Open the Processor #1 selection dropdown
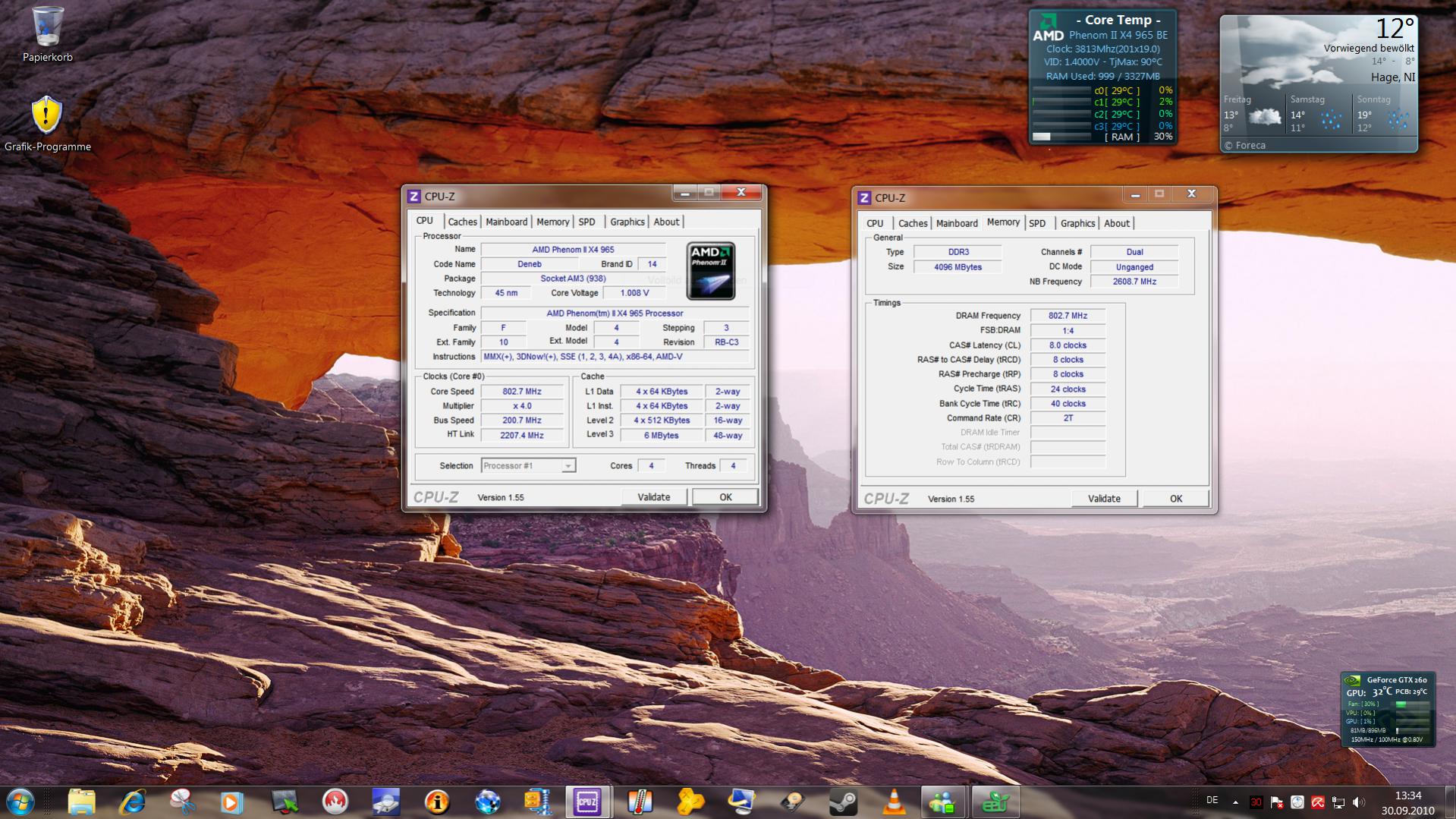The height and width of the screenshot is (819, 1456). coord(529,466)
